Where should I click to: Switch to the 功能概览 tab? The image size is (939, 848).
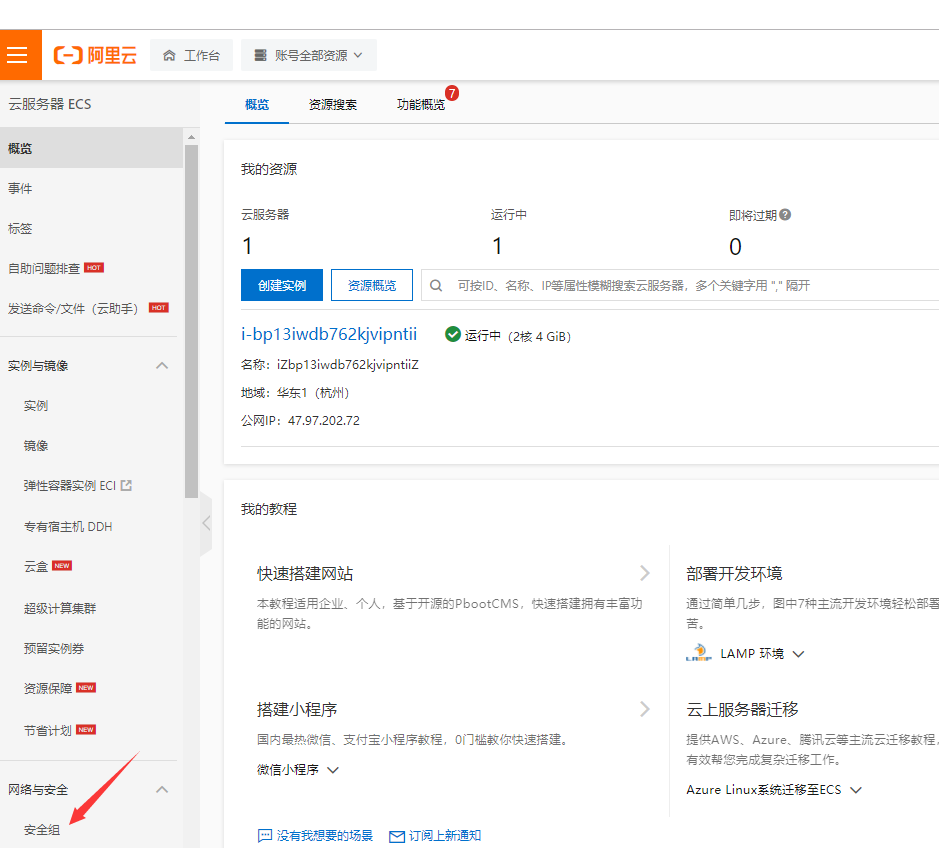pyautogui.click(x=421, y=105)
